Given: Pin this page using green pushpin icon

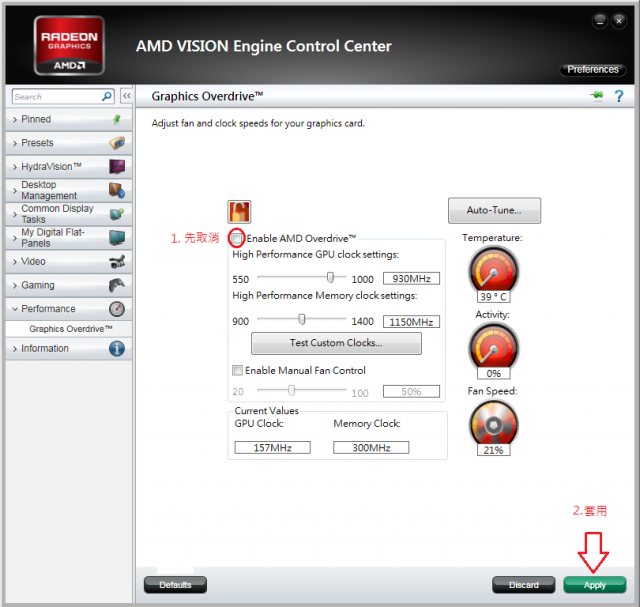Looking at the screenshot, I should point(597,96).
